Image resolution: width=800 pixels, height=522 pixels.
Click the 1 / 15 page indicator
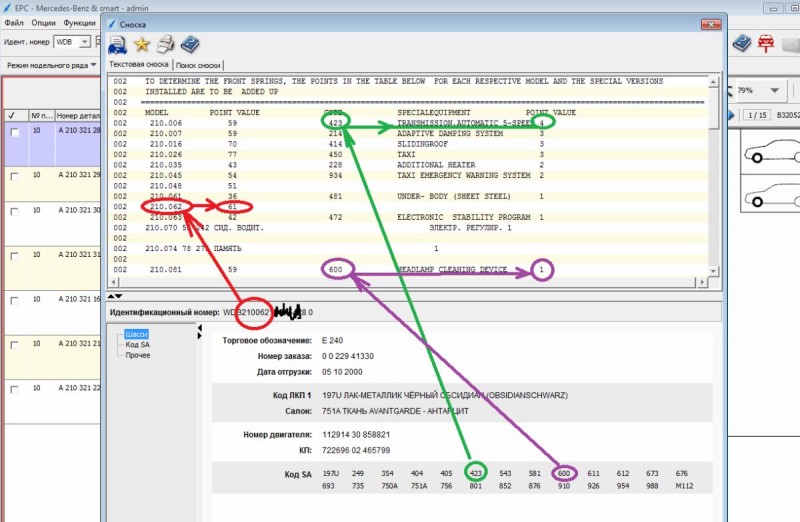757,115
